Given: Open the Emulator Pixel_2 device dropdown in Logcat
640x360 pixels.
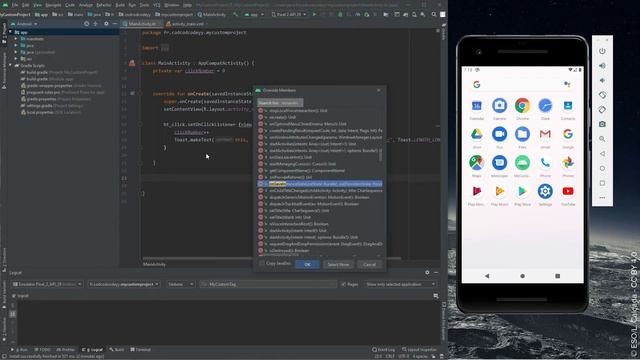Looking at the screenshot, I should tap(47, 284).
